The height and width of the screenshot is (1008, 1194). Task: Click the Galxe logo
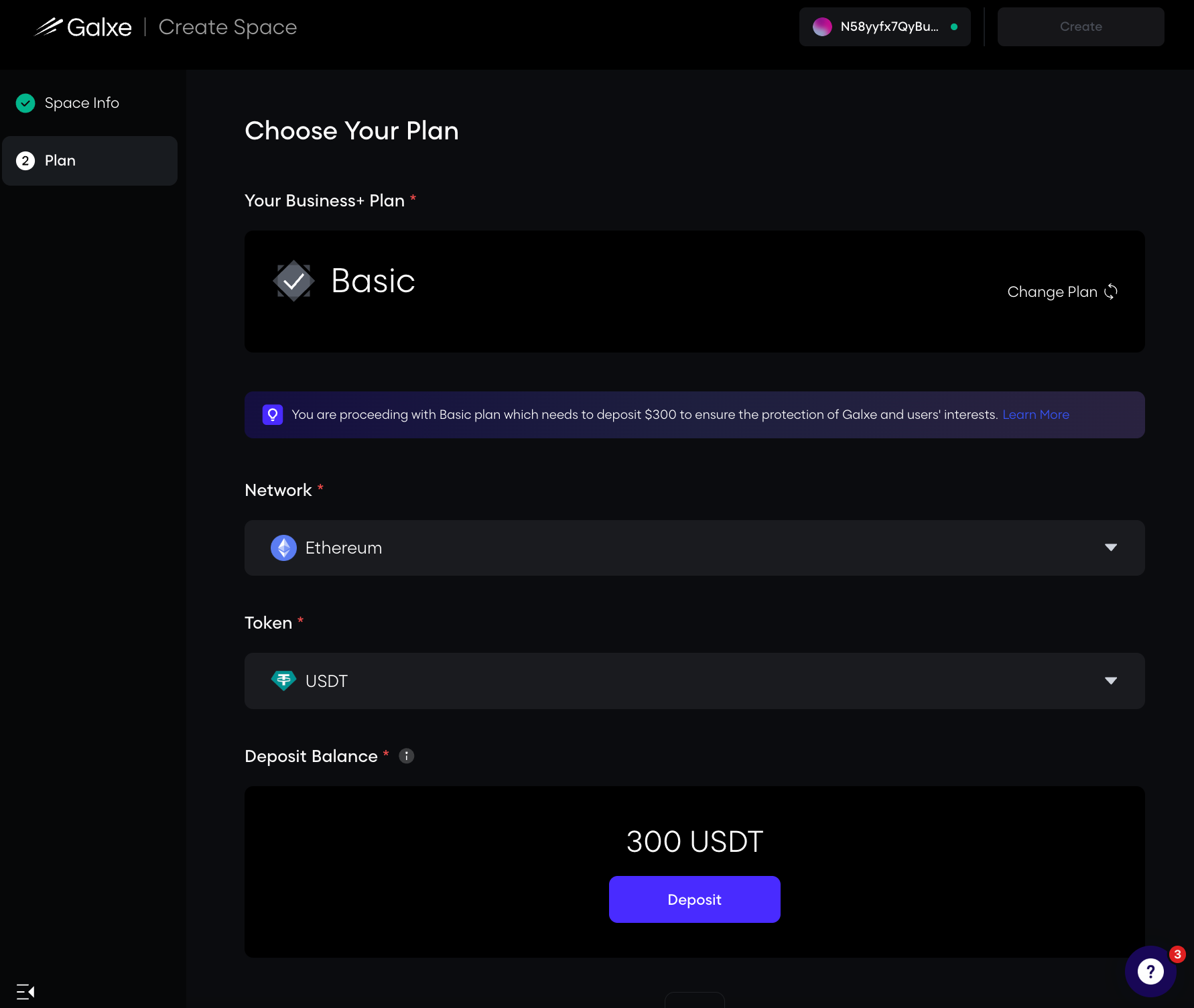(x=83, y=27)
